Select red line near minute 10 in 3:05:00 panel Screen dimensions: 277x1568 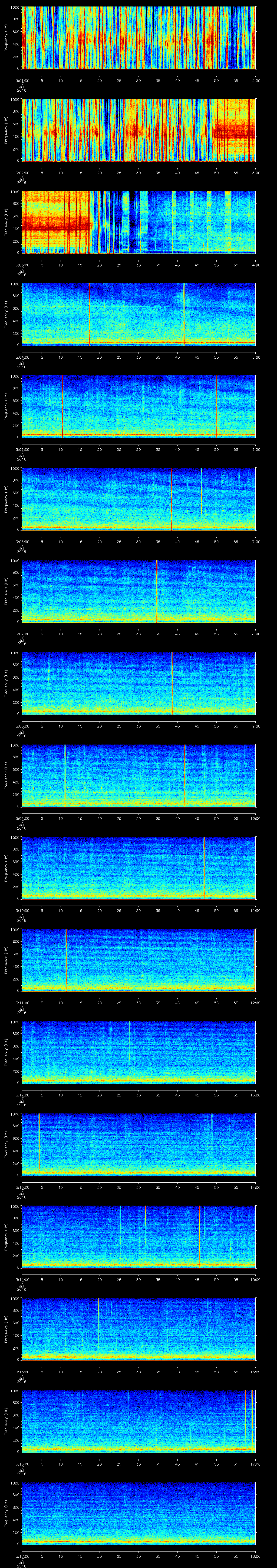62,407
